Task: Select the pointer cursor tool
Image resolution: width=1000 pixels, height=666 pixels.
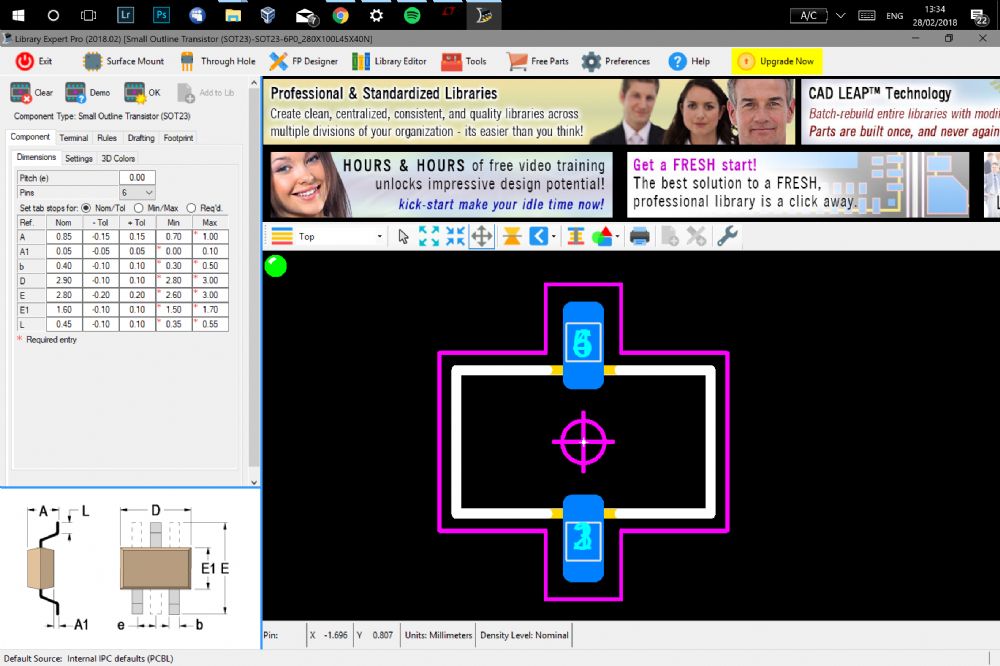Action: click(403, 237)
